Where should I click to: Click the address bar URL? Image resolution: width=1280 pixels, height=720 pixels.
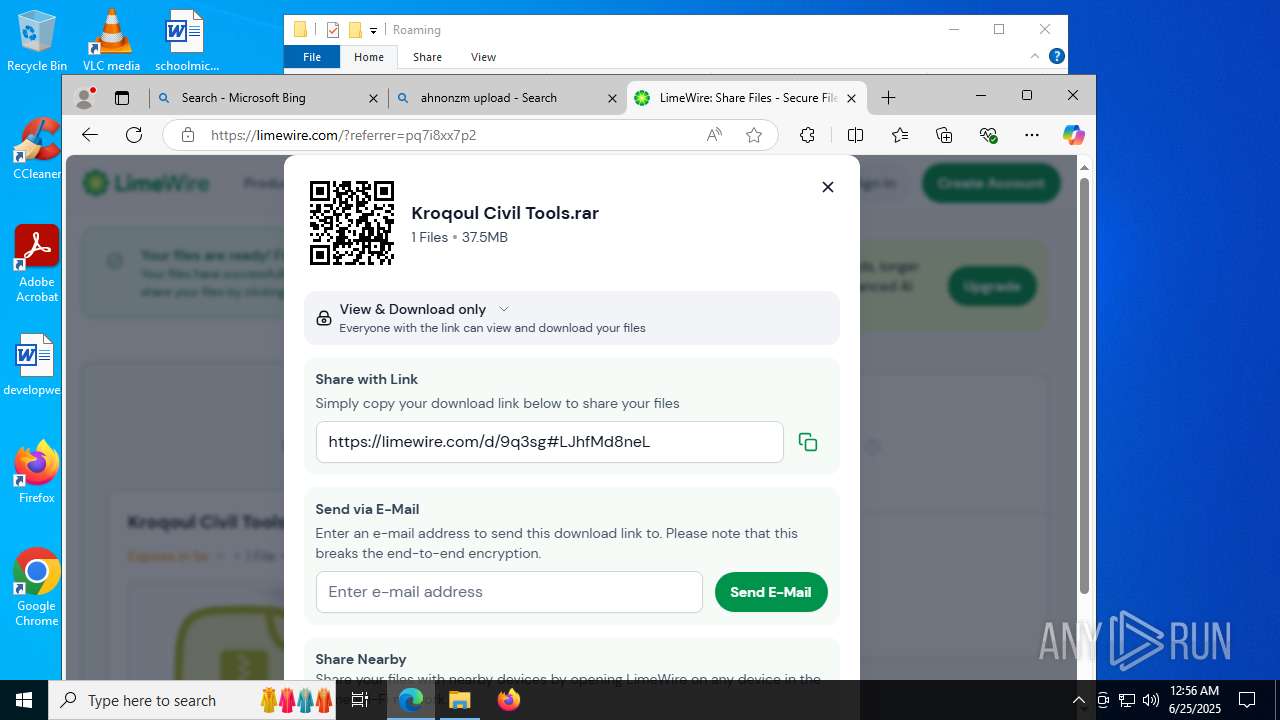tap(343, 135)
